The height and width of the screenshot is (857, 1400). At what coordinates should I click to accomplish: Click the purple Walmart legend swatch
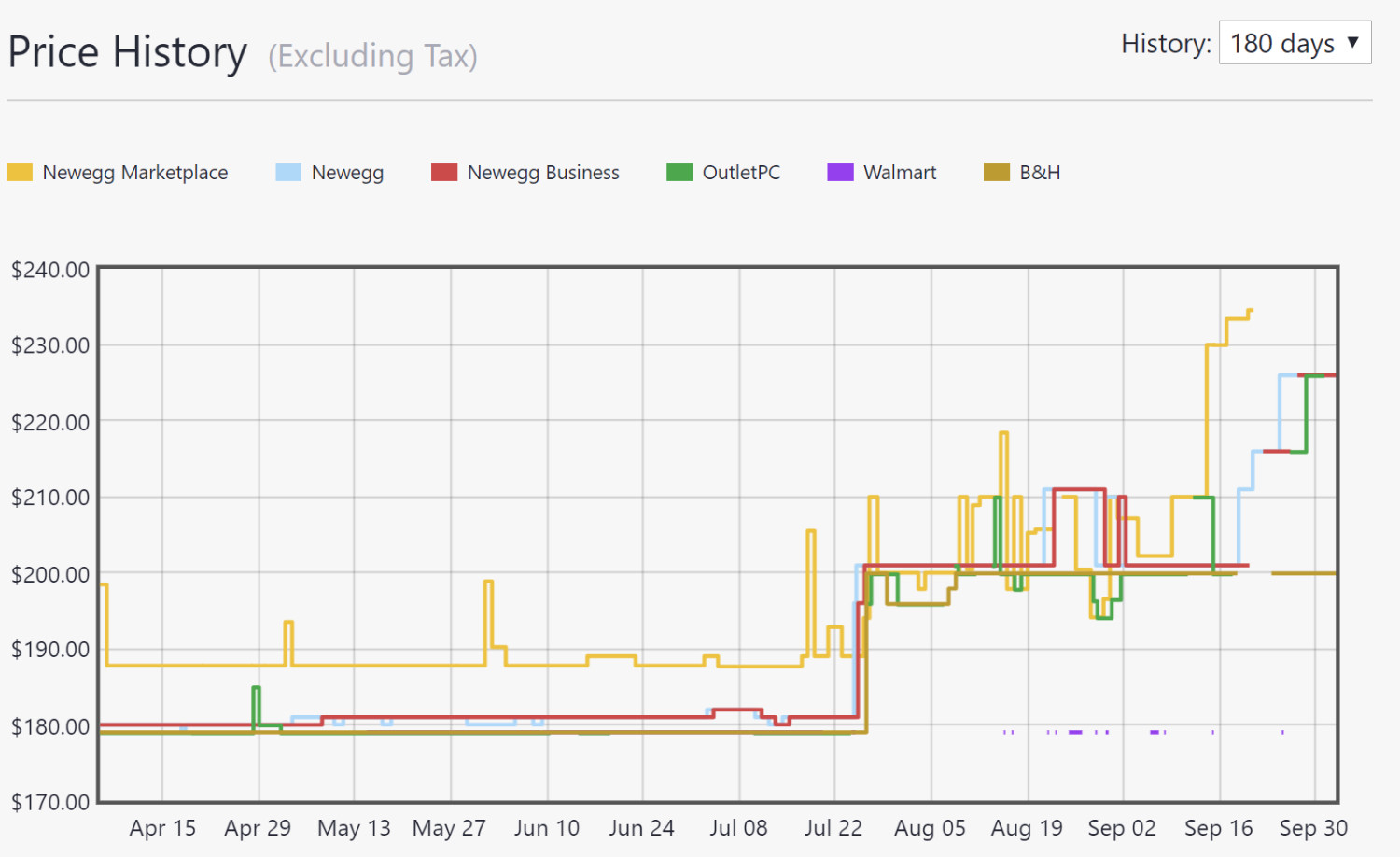pos(840,173)
